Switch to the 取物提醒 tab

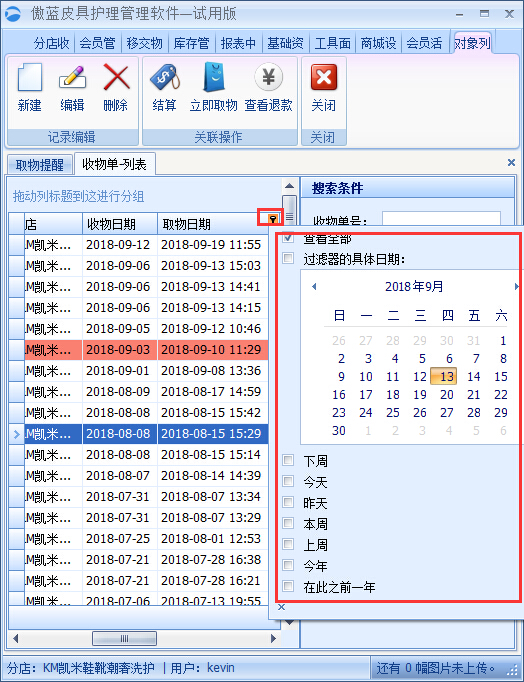click(x=40, y=165)
